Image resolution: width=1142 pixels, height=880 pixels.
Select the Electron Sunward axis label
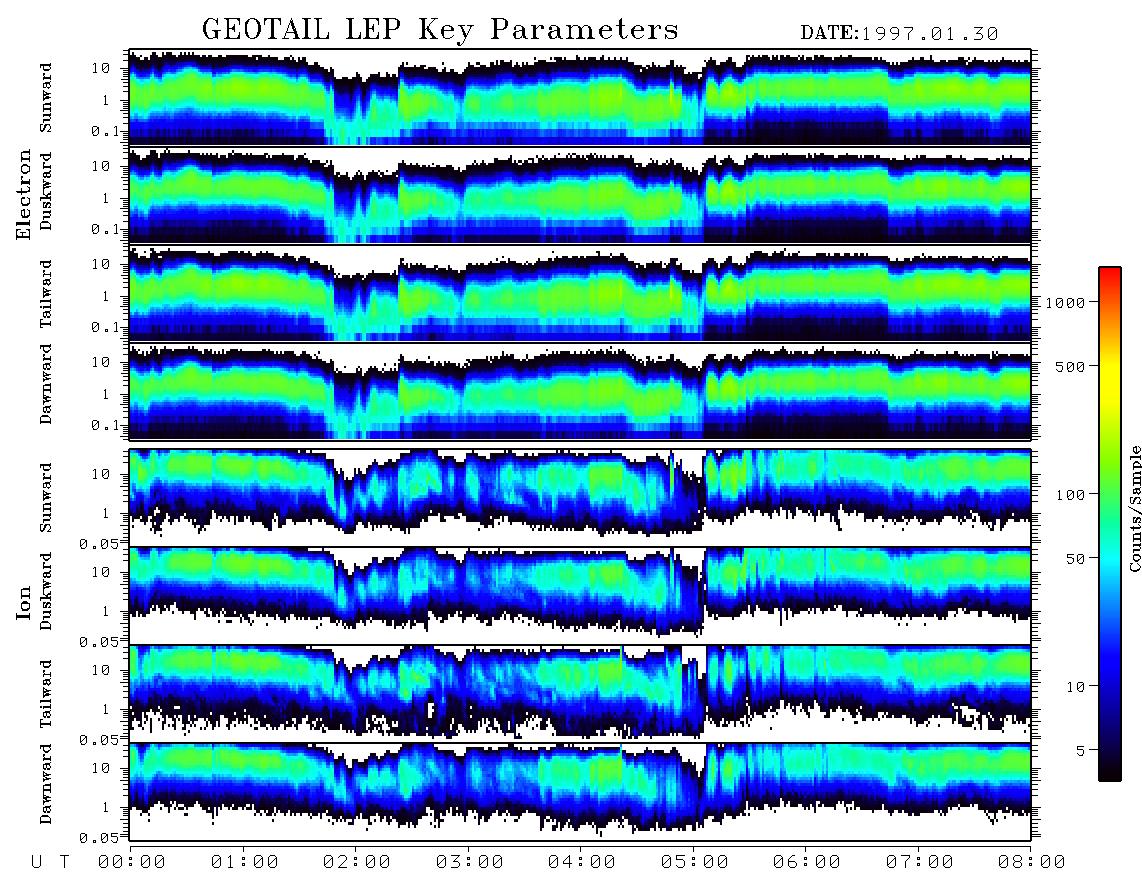point(46,98)
